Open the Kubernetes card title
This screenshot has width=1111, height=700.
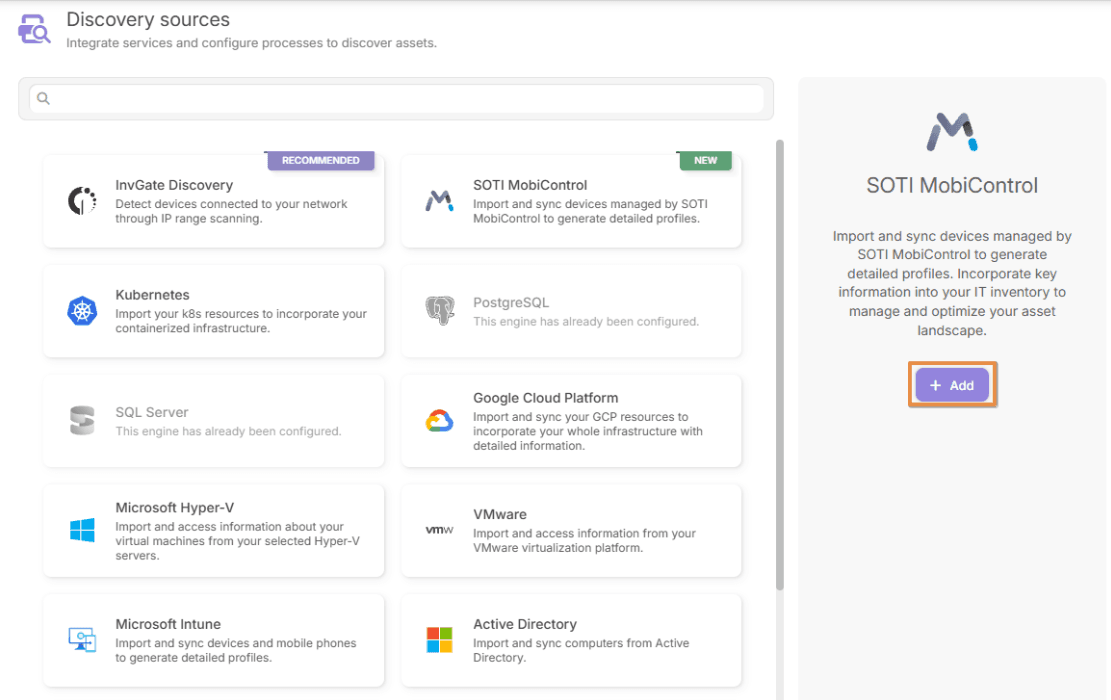point(152,295)
